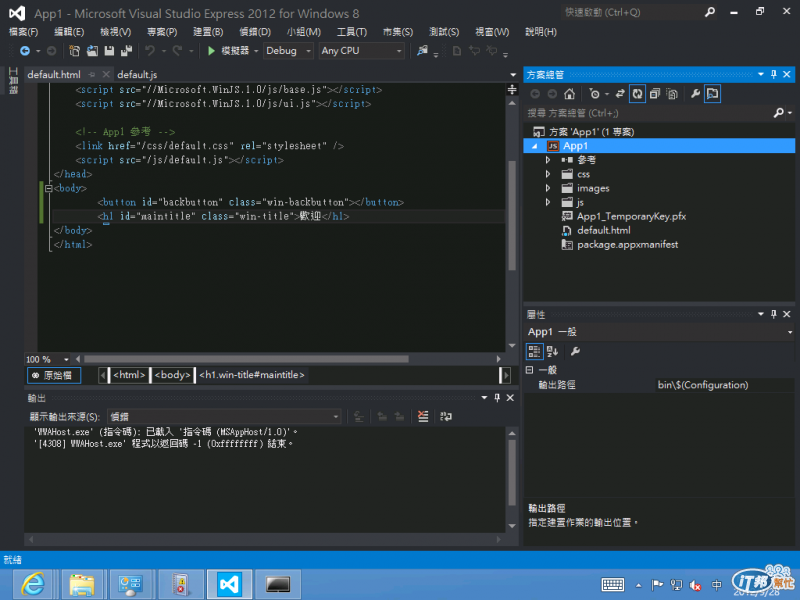Open the 工具(T) Tools menu
800x600 pixels.
tap(352, 32)
